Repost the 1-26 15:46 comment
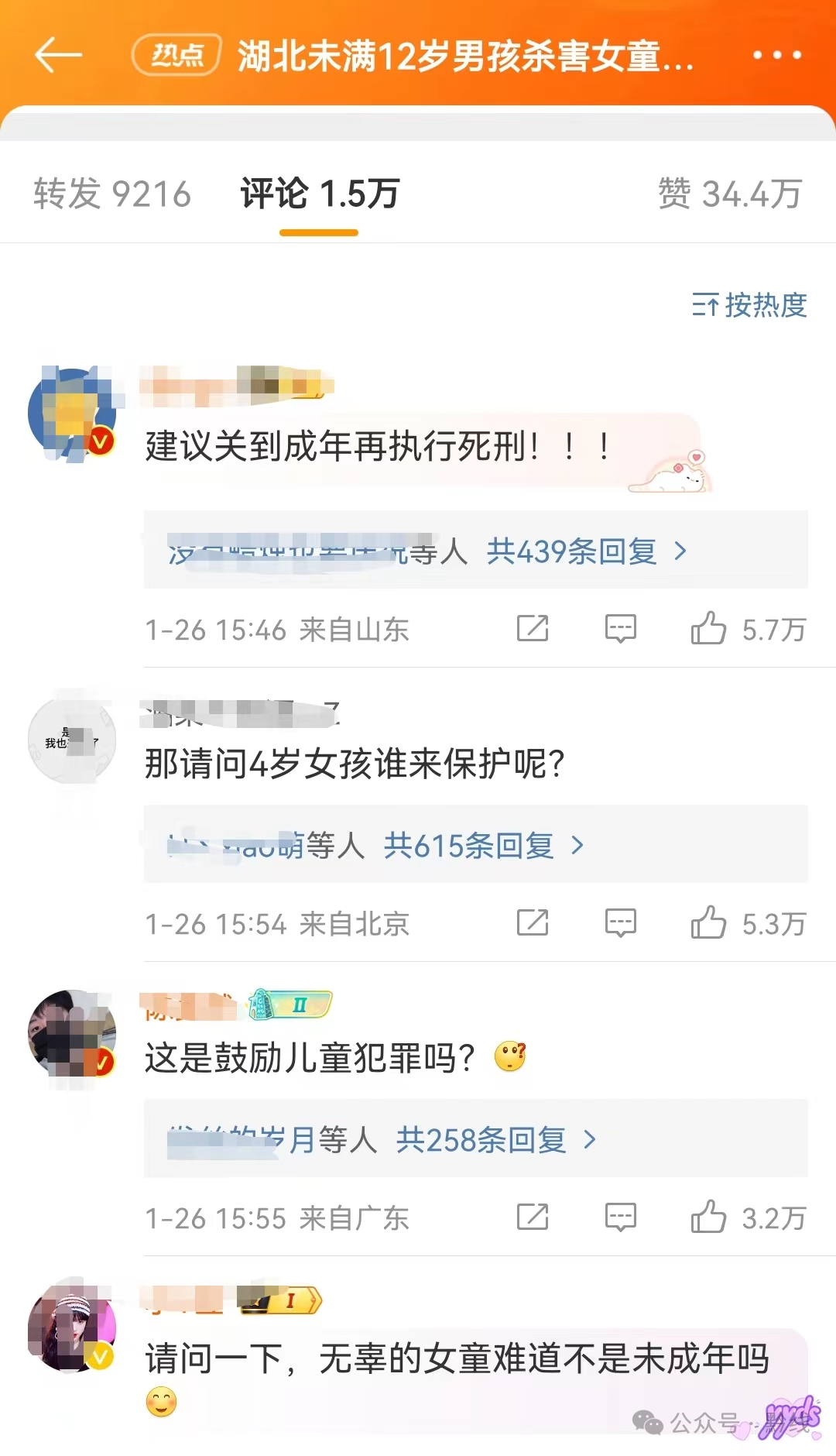836x1456 pixels. [x=533, y=628]
